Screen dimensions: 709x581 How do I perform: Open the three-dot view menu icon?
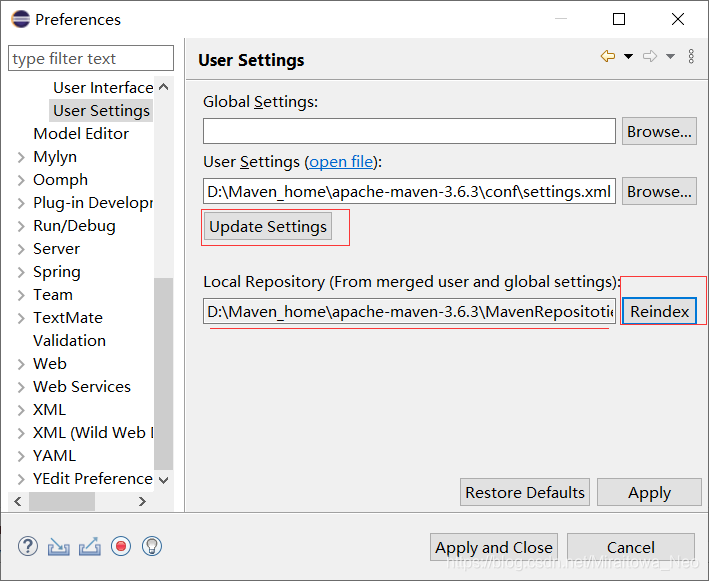(691, 57)
